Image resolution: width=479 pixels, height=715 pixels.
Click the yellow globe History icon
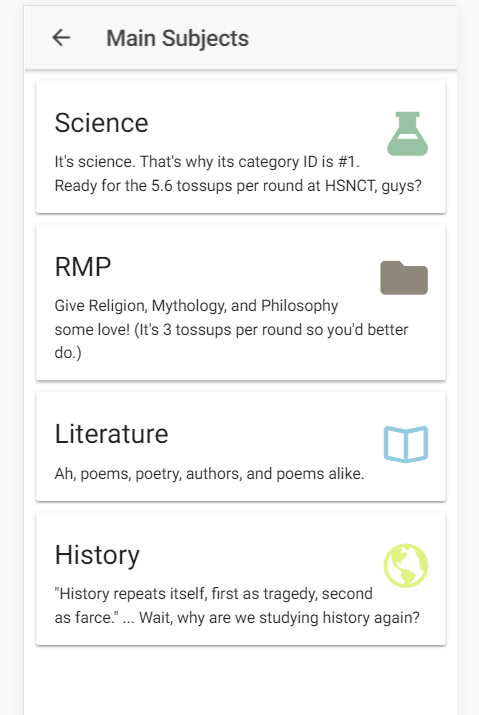[406, 565]
